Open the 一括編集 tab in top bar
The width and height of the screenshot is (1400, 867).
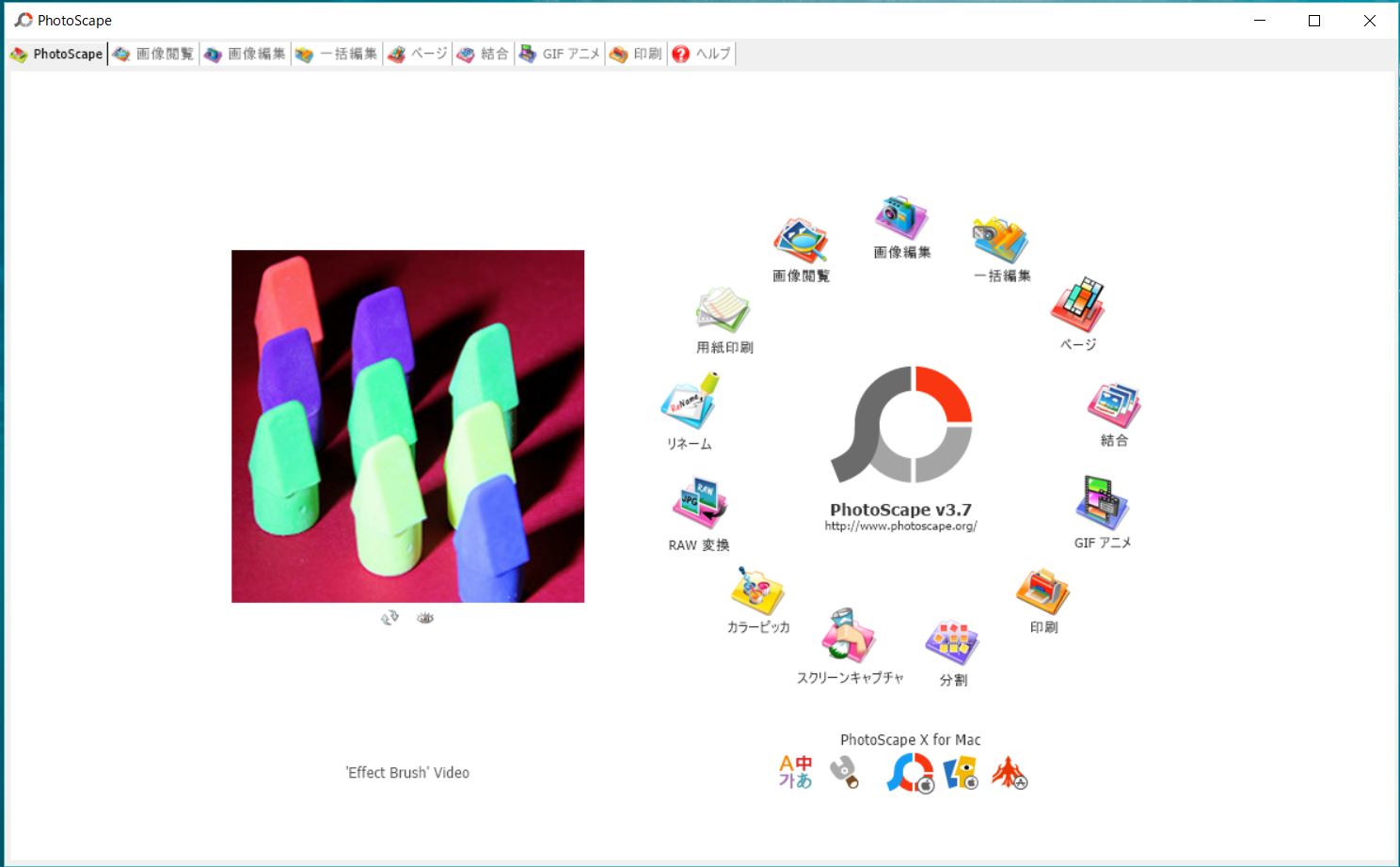[x=337, y=55]
